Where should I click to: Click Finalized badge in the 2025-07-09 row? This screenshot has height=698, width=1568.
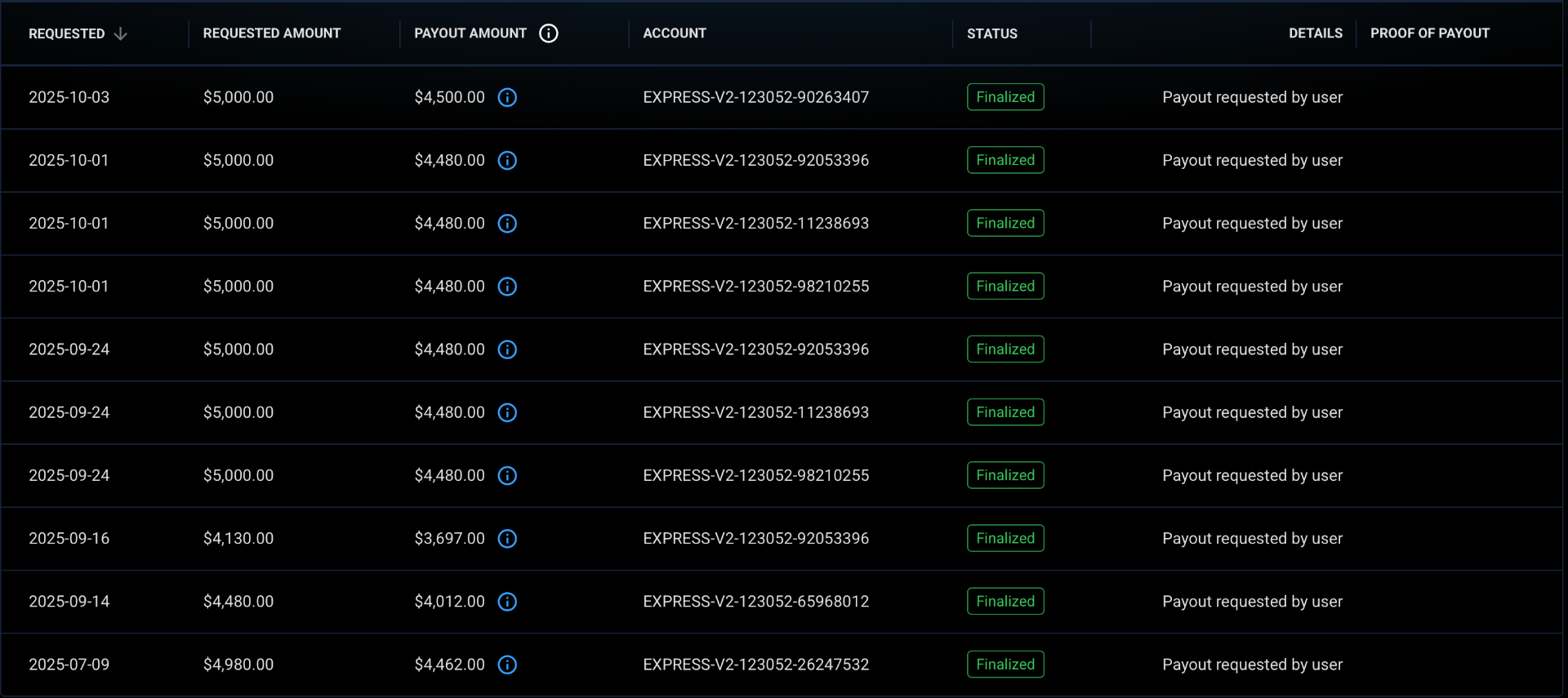click(1005, 665)
